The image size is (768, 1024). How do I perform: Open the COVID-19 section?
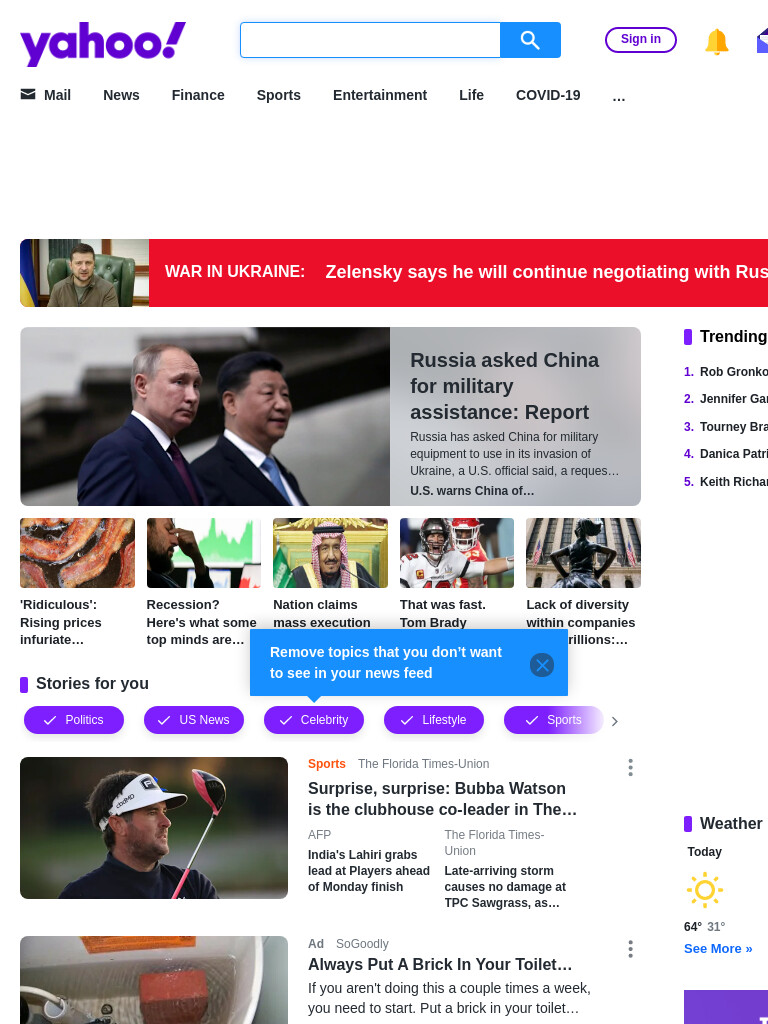tap(548, 95)
